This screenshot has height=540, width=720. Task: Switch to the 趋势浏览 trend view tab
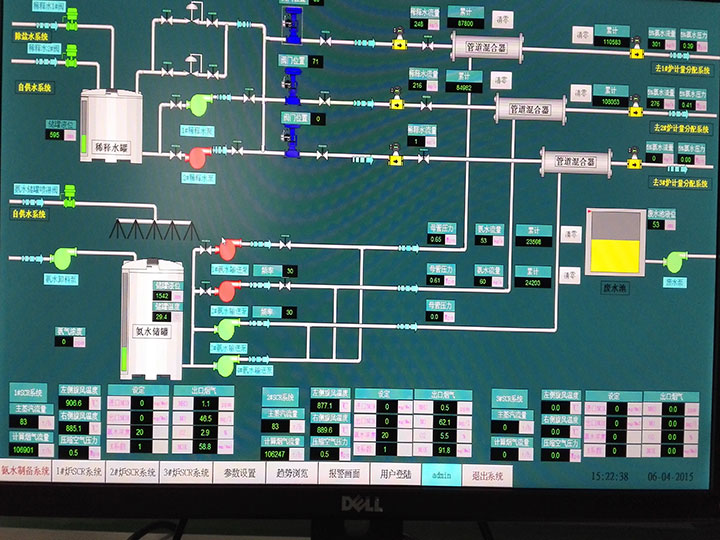click(291, 474)
